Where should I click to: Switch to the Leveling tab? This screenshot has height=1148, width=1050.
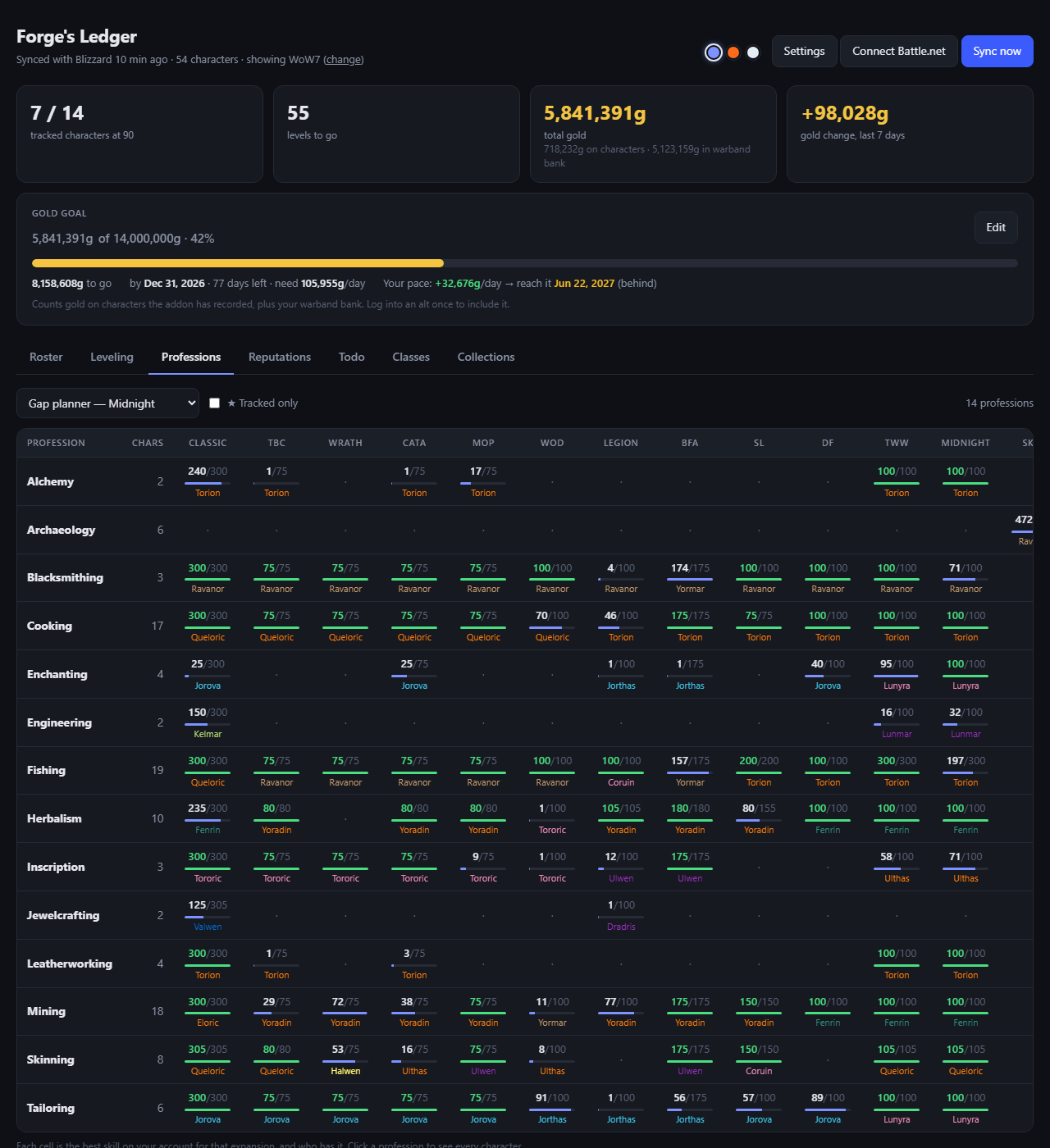[112, 357]
